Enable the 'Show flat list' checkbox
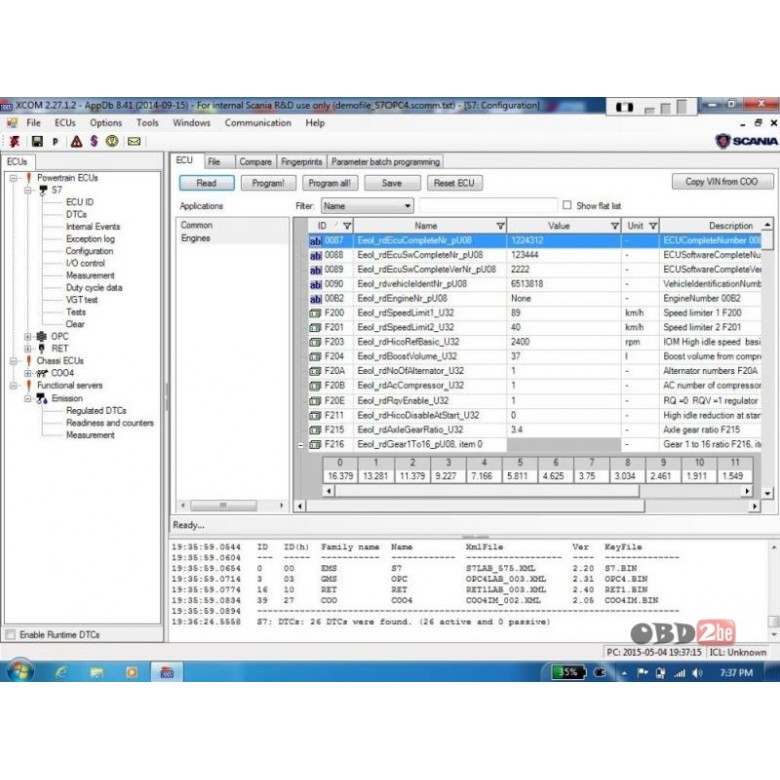780x780 pixels. coord(567,205)
